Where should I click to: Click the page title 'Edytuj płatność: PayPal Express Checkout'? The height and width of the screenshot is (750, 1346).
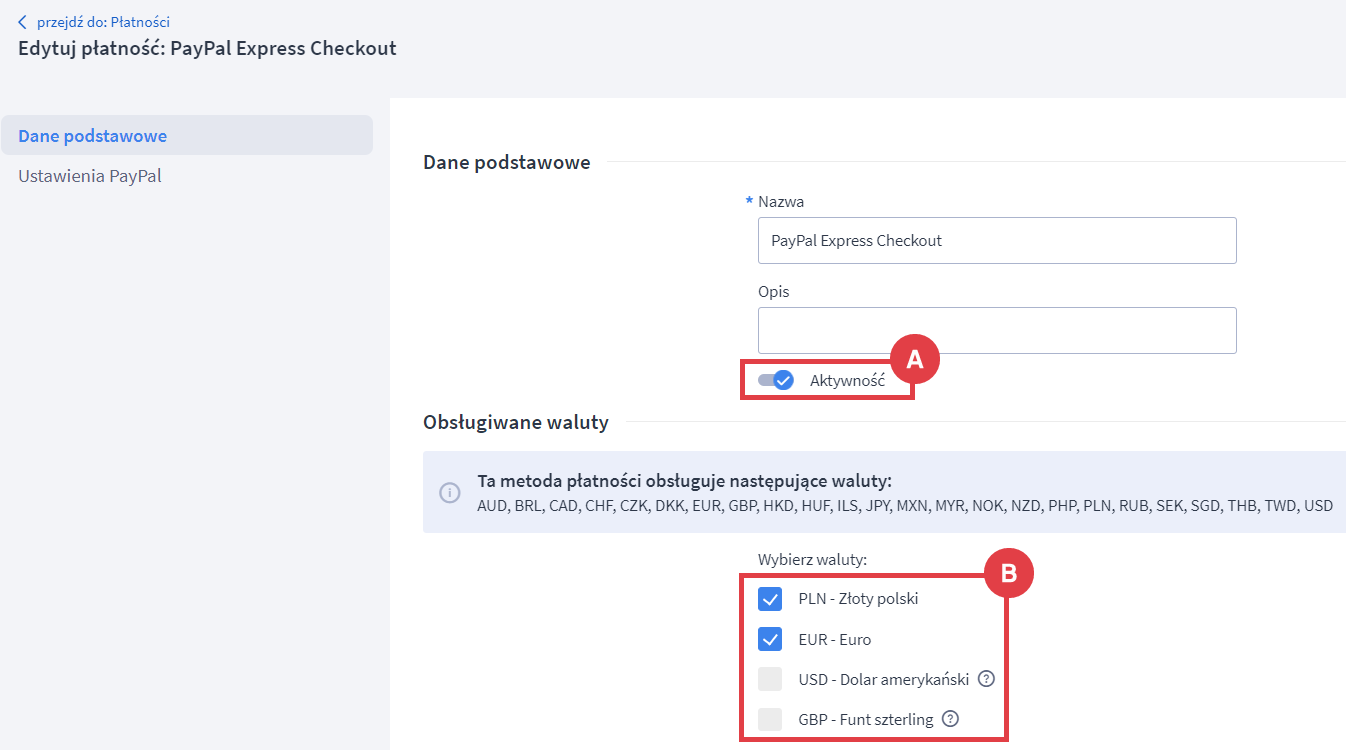(x=207, y=48)
